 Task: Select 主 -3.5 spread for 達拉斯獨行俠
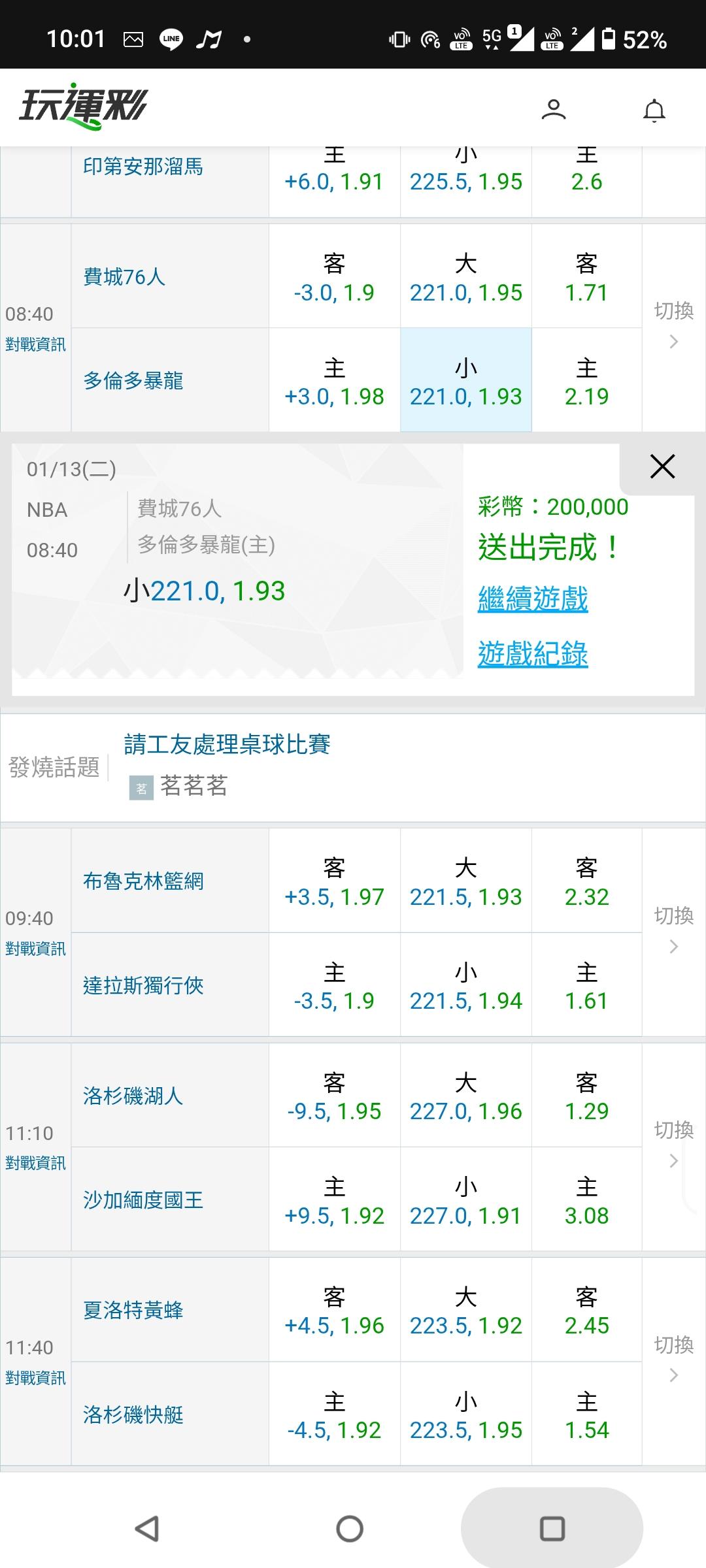[x=334, y=985]
